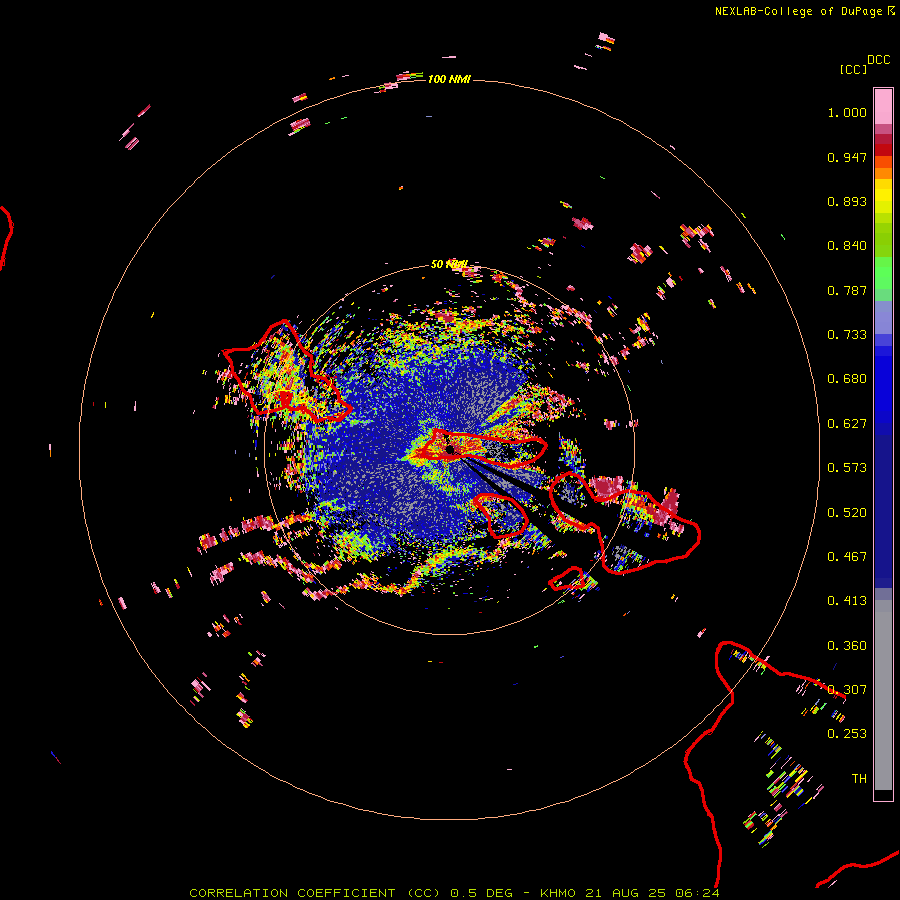Click the 0.787 colorbar value label
Viewport: 900px width, 900px height.
click(847, 290)
